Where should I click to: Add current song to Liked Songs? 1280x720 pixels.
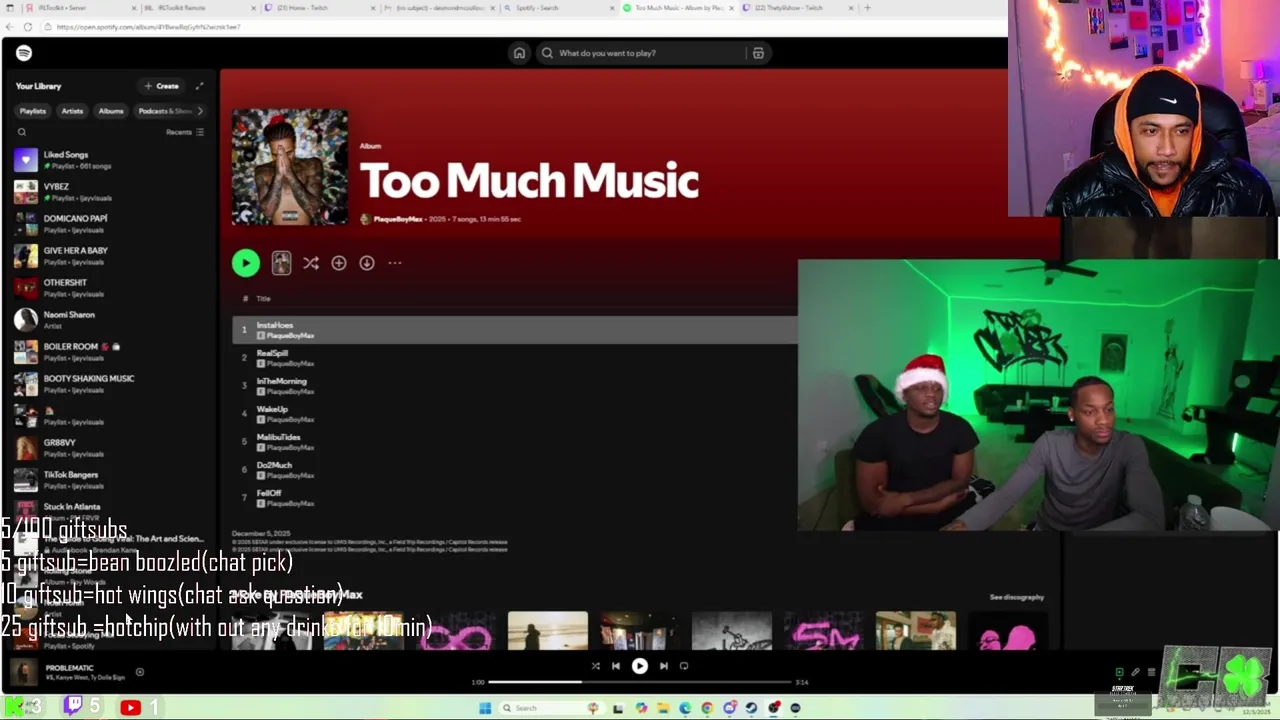click(140, 672)
